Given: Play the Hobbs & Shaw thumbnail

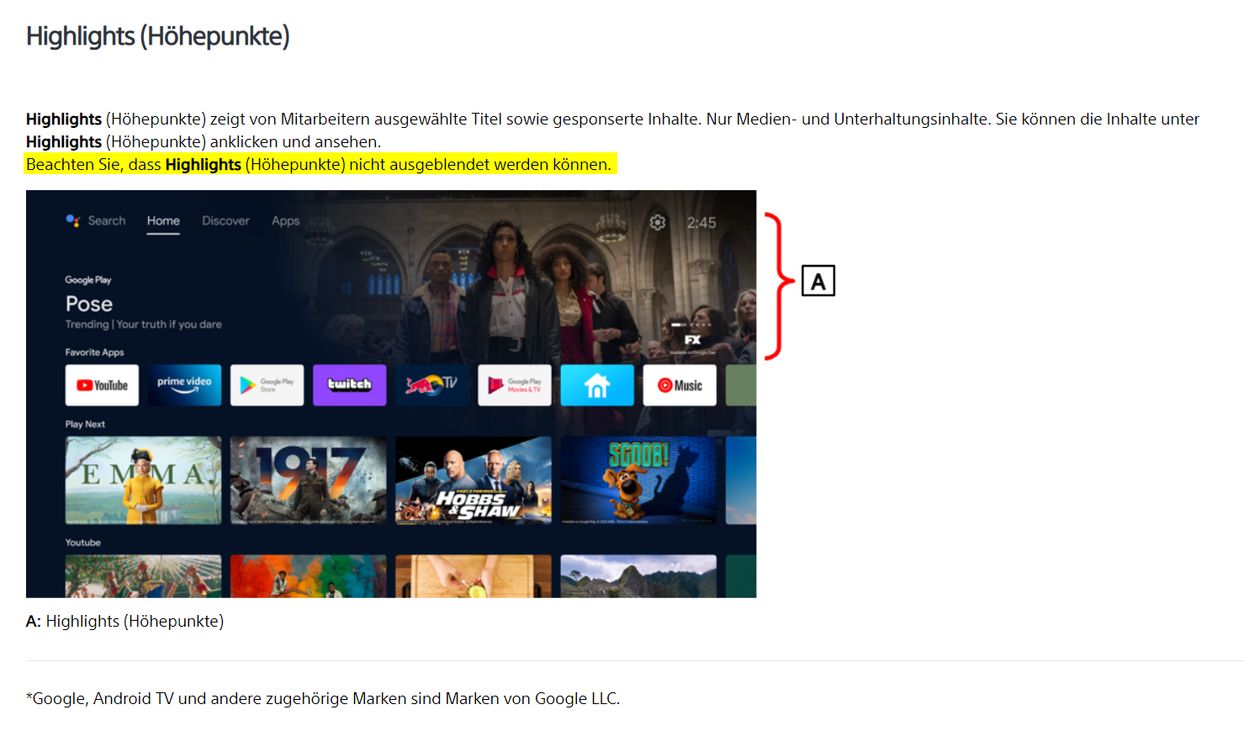Looking at the screenshot, I should 473,480.
